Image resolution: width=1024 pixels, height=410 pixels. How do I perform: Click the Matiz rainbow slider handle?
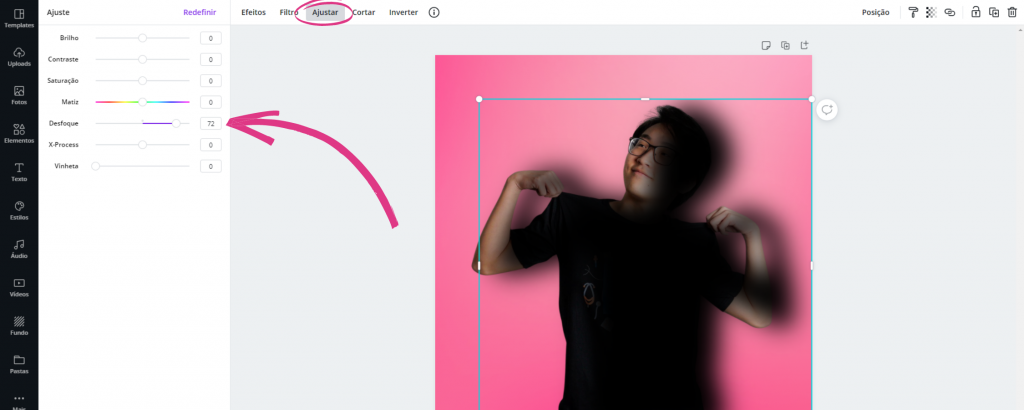(142, 102)
